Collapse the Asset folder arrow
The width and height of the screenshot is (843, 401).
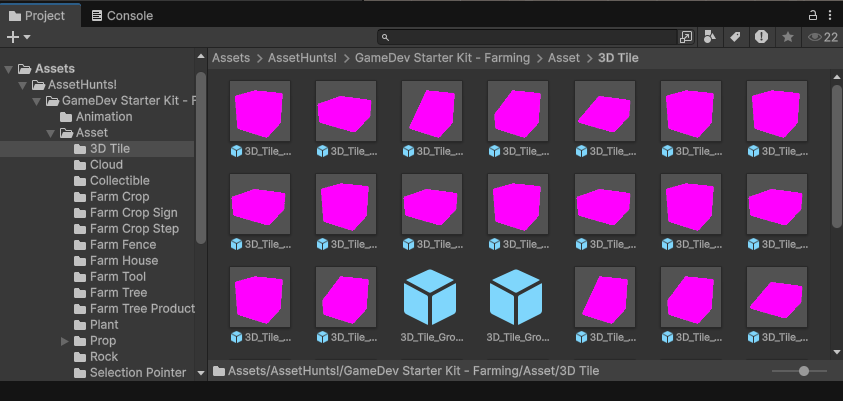(x=50, y=133)
